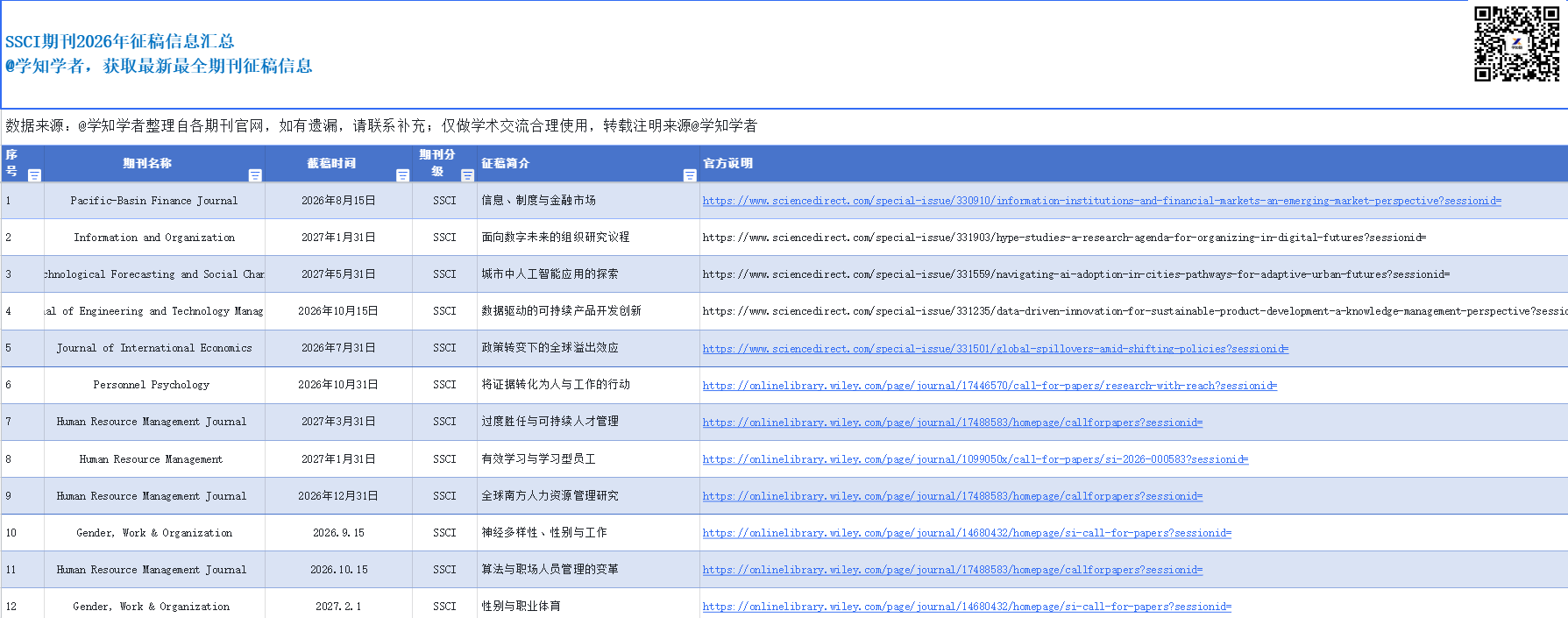Image resolution: width=1568 pixels, height=618 pixels.
Task: Select the cell '信息、制度与金融市场'
Action: (588, 201)
